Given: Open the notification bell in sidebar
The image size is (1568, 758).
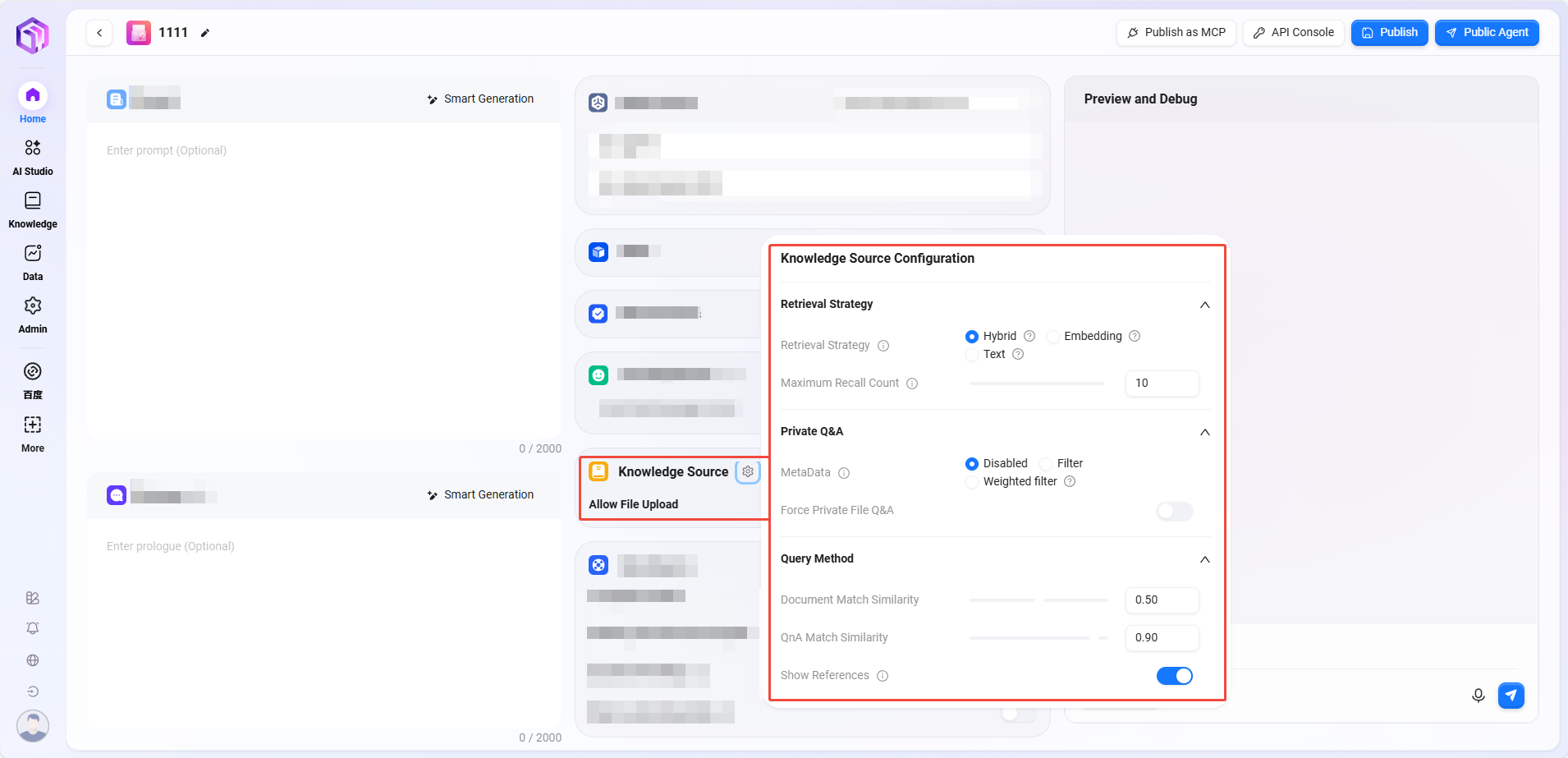Looking at the screenshot, I should click(33, 628).
